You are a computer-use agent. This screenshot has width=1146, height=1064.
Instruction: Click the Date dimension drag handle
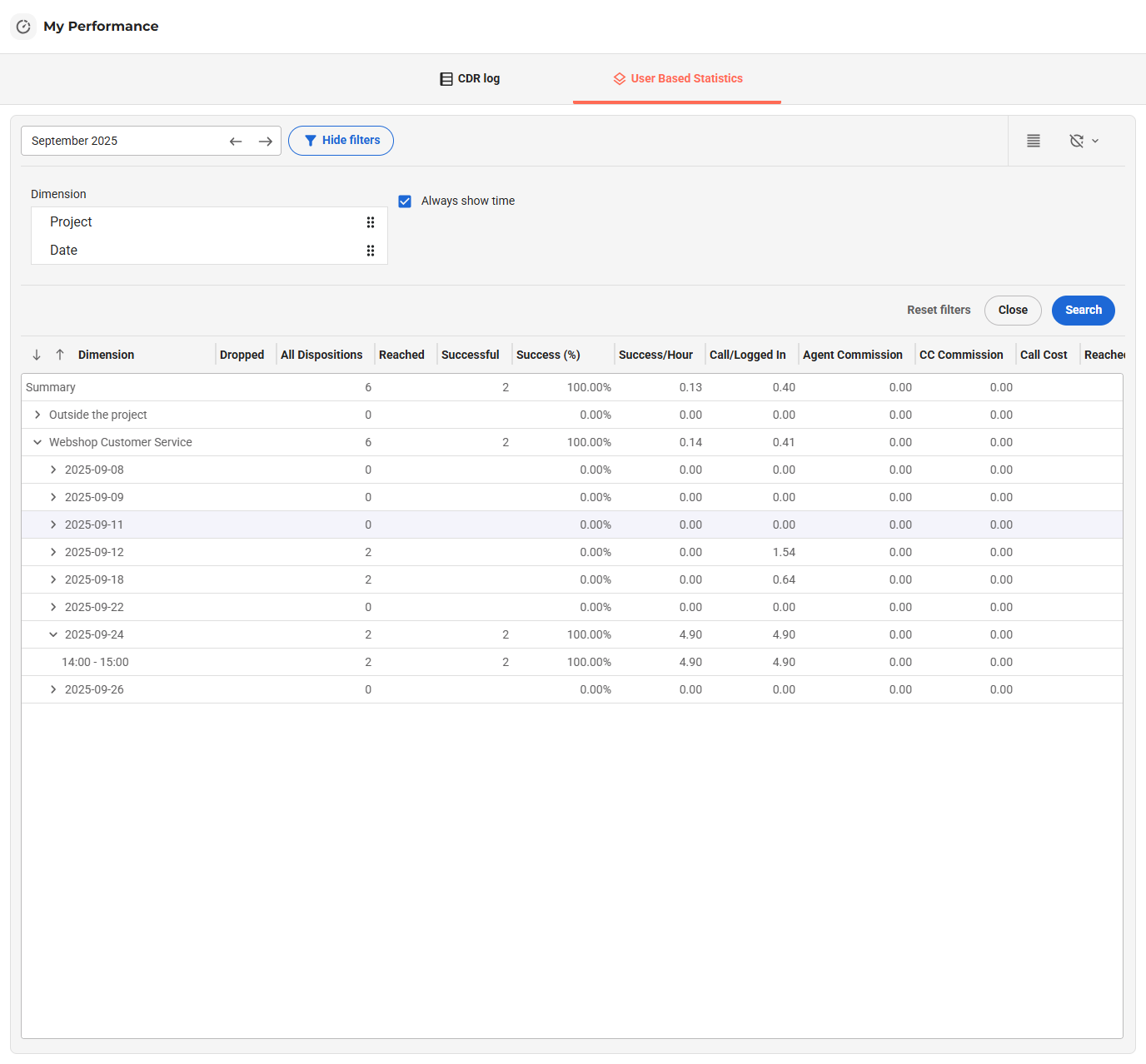pyautogui.click(x=371, y=251)
